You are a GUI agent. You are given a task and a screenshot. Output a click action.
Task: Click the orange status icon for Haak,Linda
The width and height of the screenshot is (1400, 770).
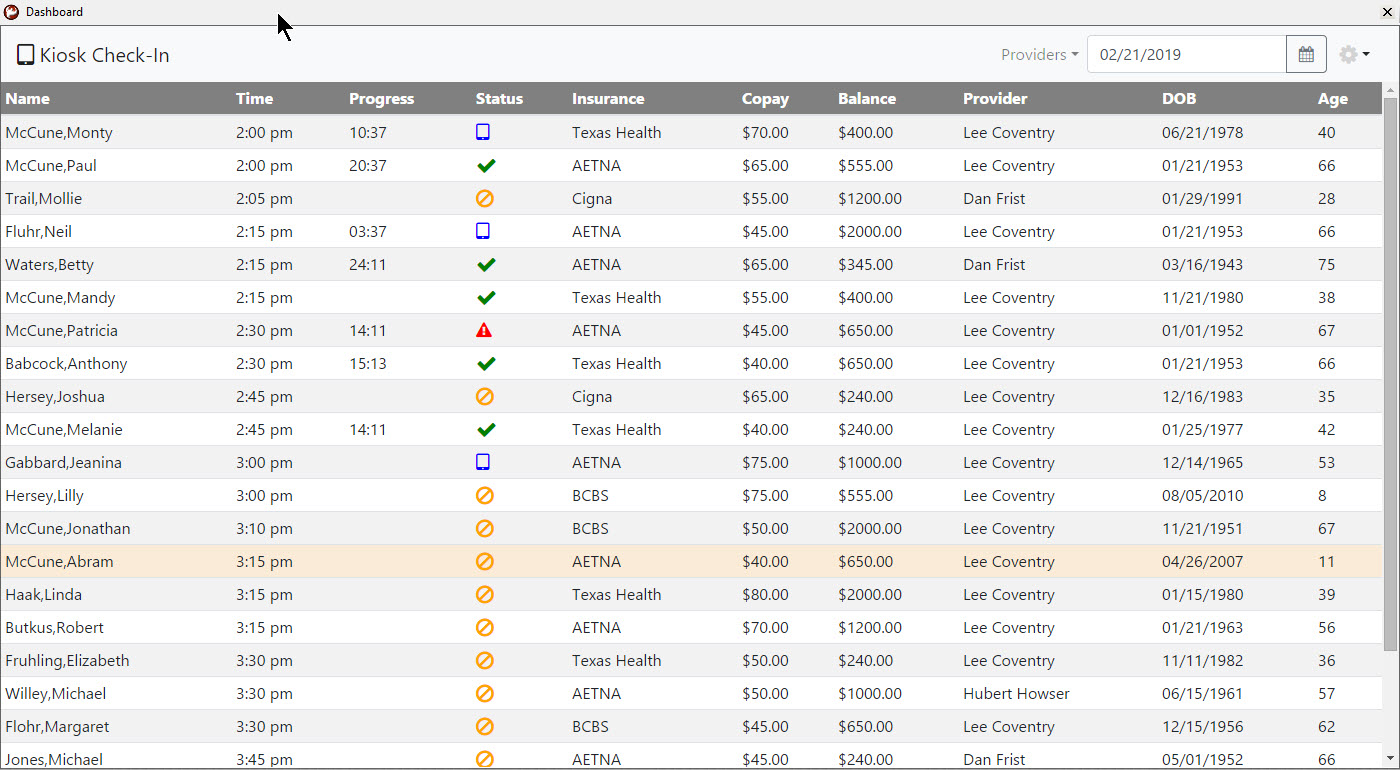(x=485, y=594)
